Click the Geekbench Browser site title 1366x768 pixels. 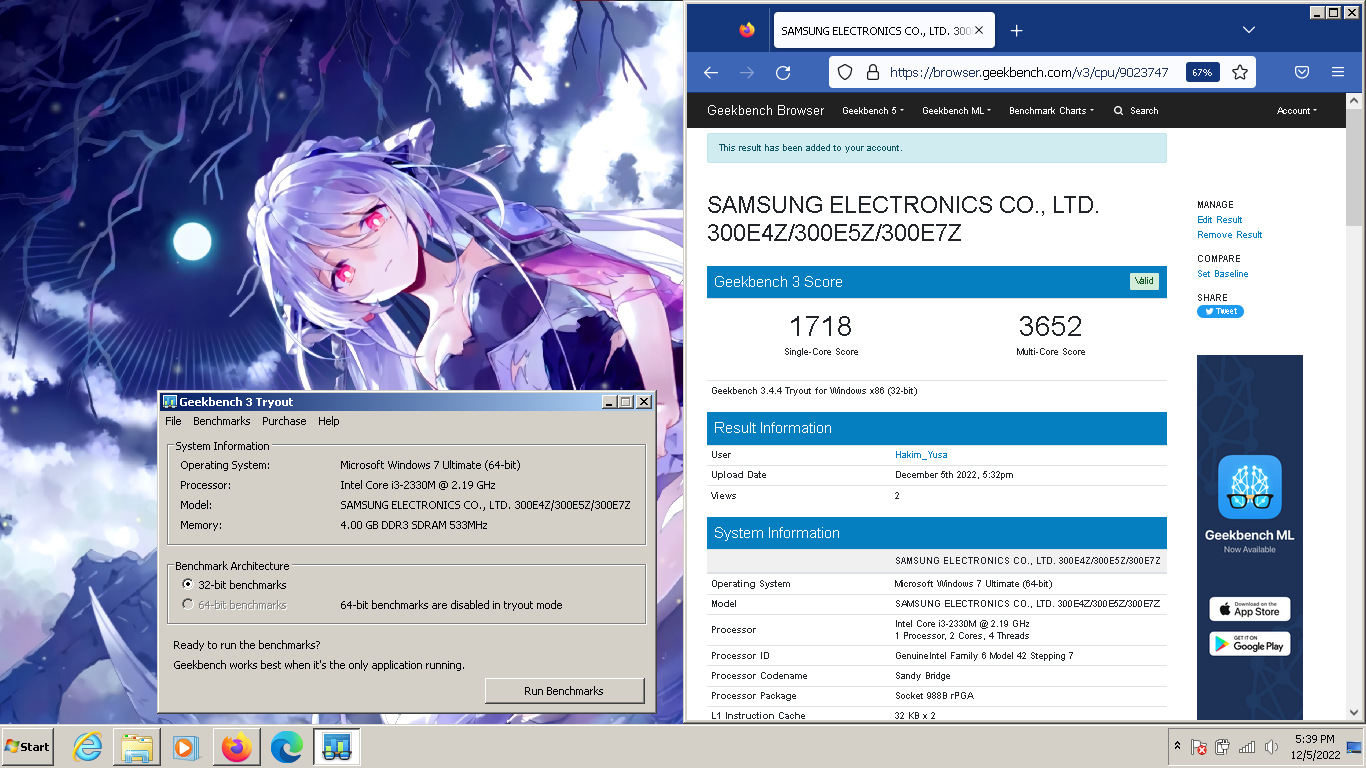[x=766, y=111]
